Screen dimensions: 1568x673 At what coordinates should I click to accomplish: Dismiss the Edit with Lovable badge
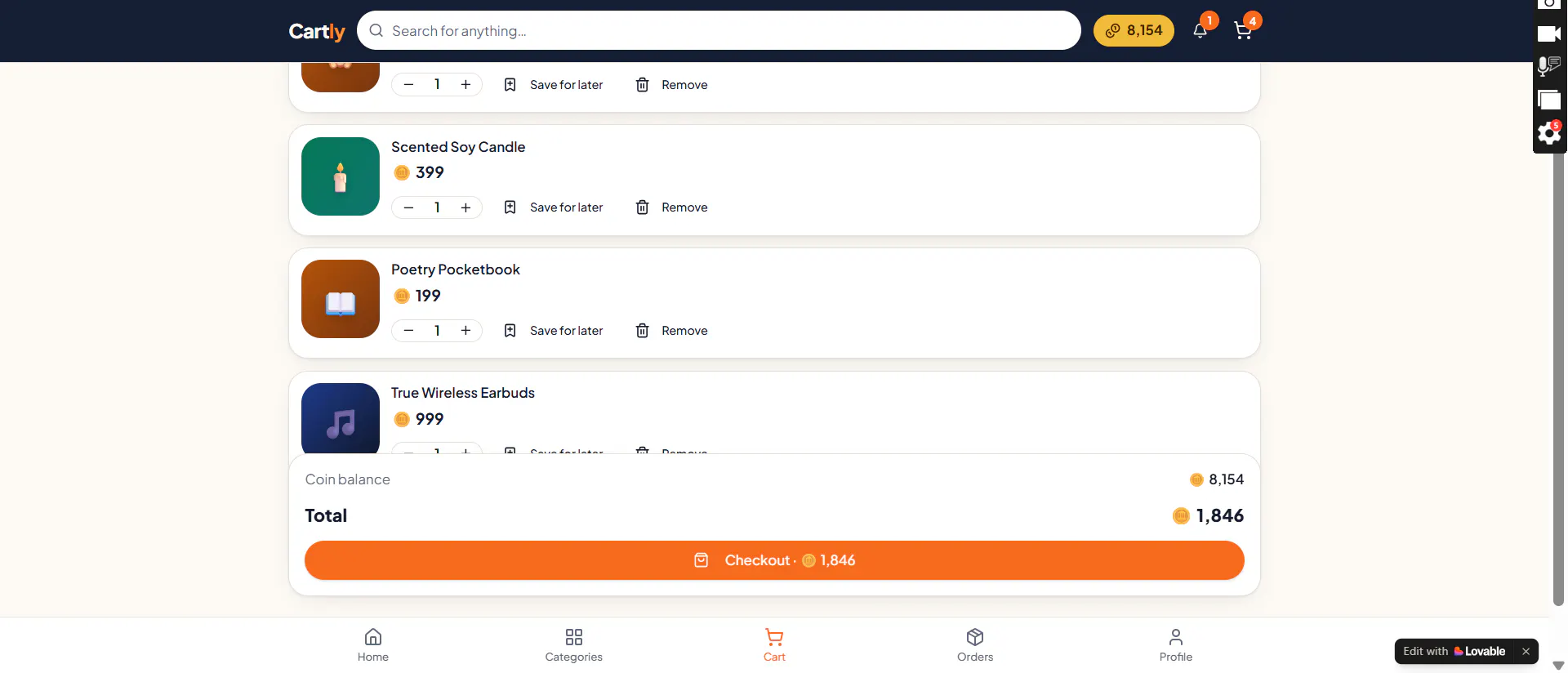(x=1526, y=651)
